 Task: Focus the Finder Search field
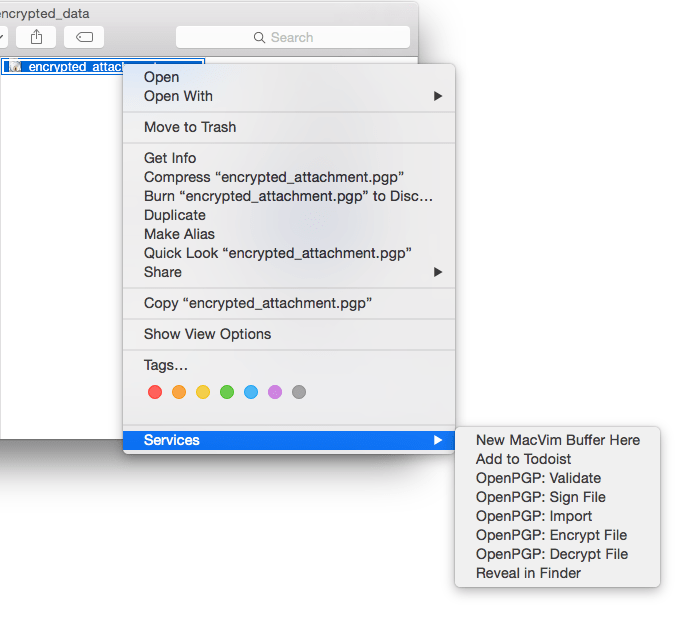(x=292, y=37)
